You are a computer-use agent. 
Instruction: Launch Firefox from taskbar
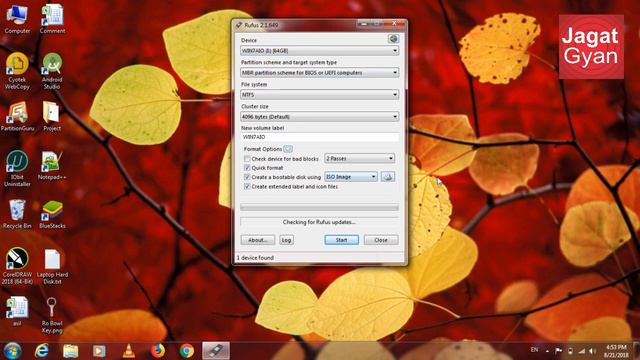point(158,351)
